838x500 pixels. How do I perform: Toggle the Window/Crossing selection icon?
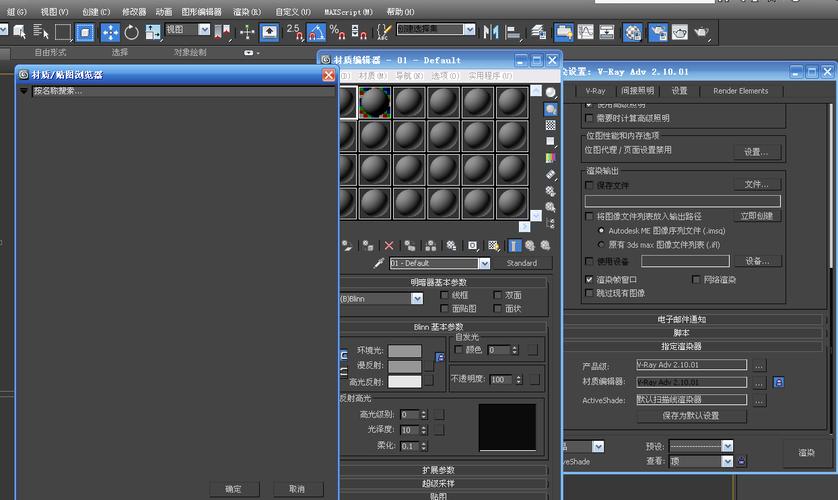click(x=84, y=33)
